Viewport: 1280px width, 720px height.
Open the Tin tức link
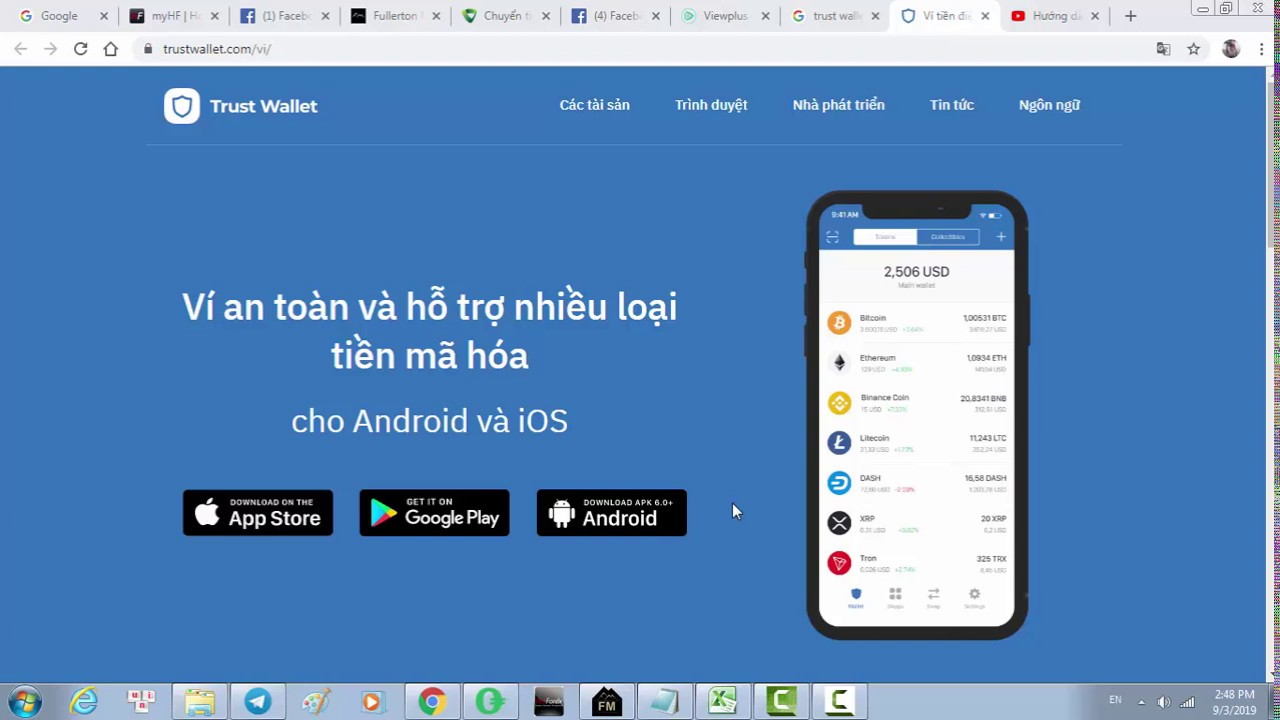951,105
